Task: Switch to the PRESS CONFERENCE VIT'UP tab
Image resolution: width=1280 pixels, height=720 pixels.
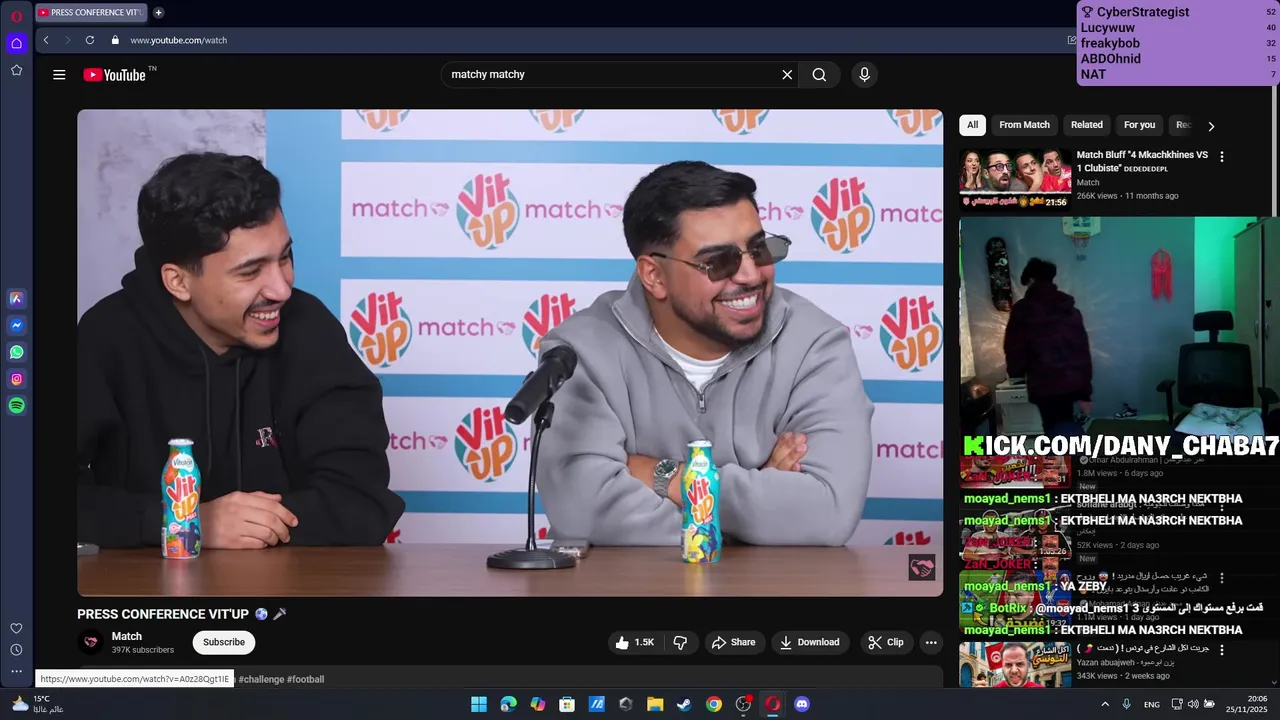Action: 90,13
